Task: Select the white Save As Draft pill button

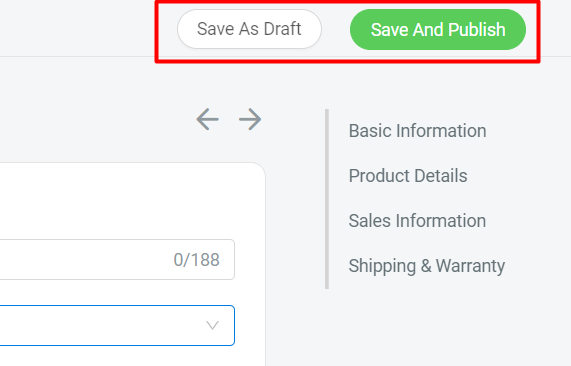Action: pyautogui.click(x=249, y=29)
